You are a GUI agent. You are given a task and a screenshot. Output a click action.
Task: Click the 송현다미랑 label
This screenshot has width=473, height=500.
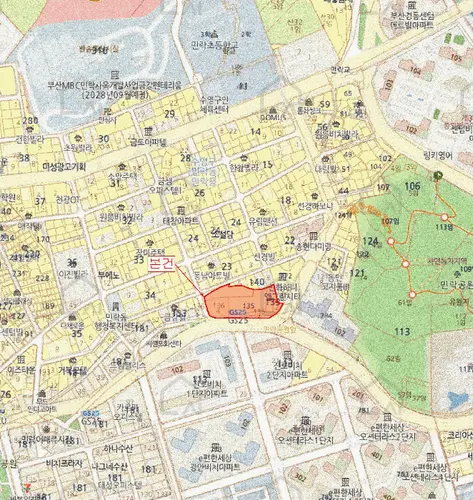click(x=314, y=247)
